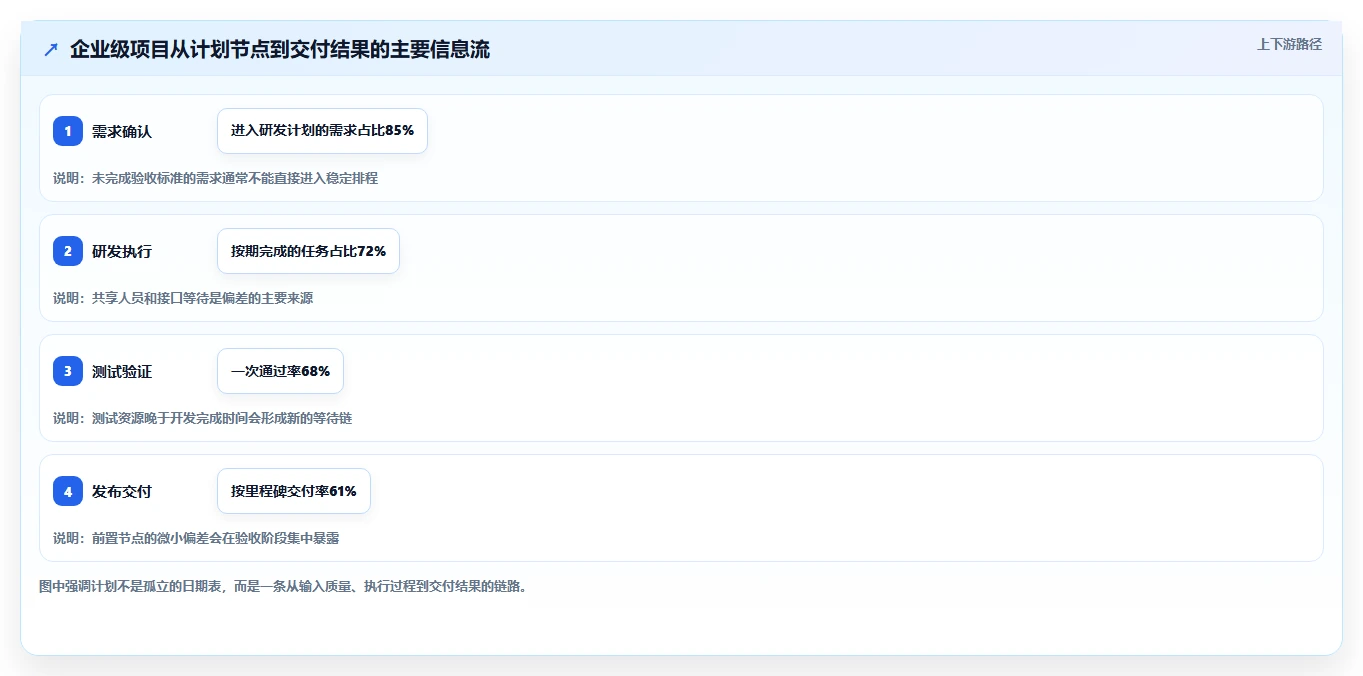Click the 发布交付 step title

point(122,491)
